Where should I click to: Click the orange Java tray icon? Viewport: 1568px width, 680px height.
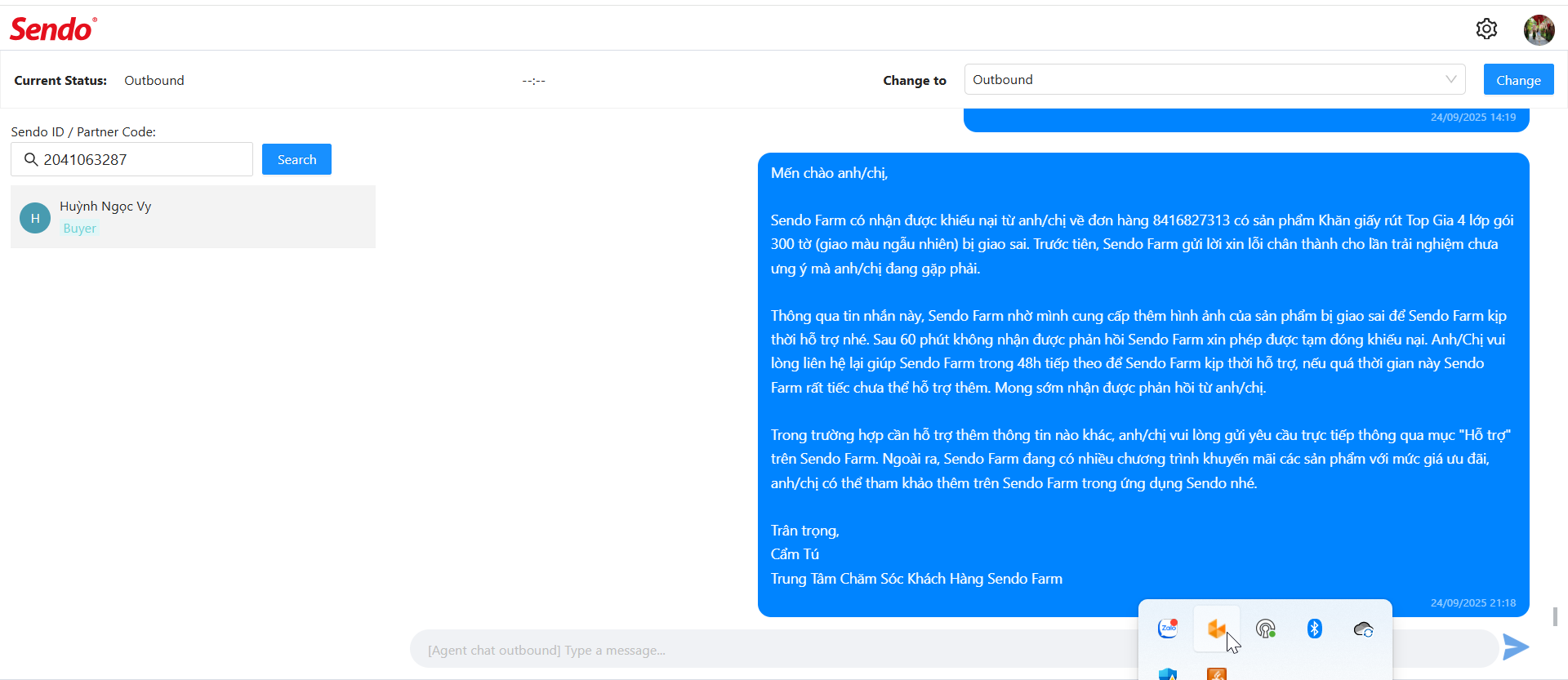(x=1217, y=674)
